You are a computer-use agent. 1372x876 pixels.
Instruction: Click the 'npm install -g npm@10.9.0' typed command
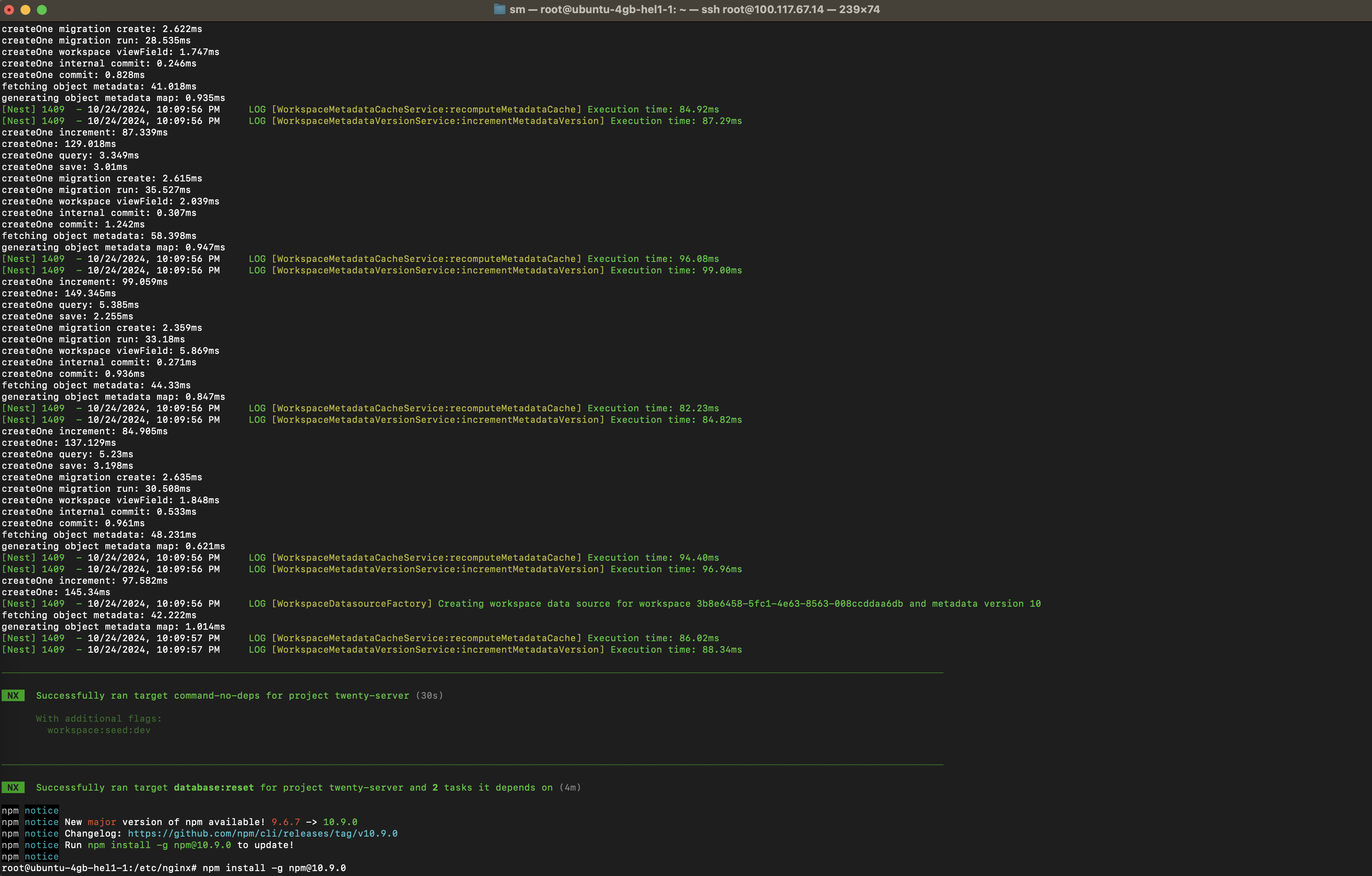[x=274, y=867]
